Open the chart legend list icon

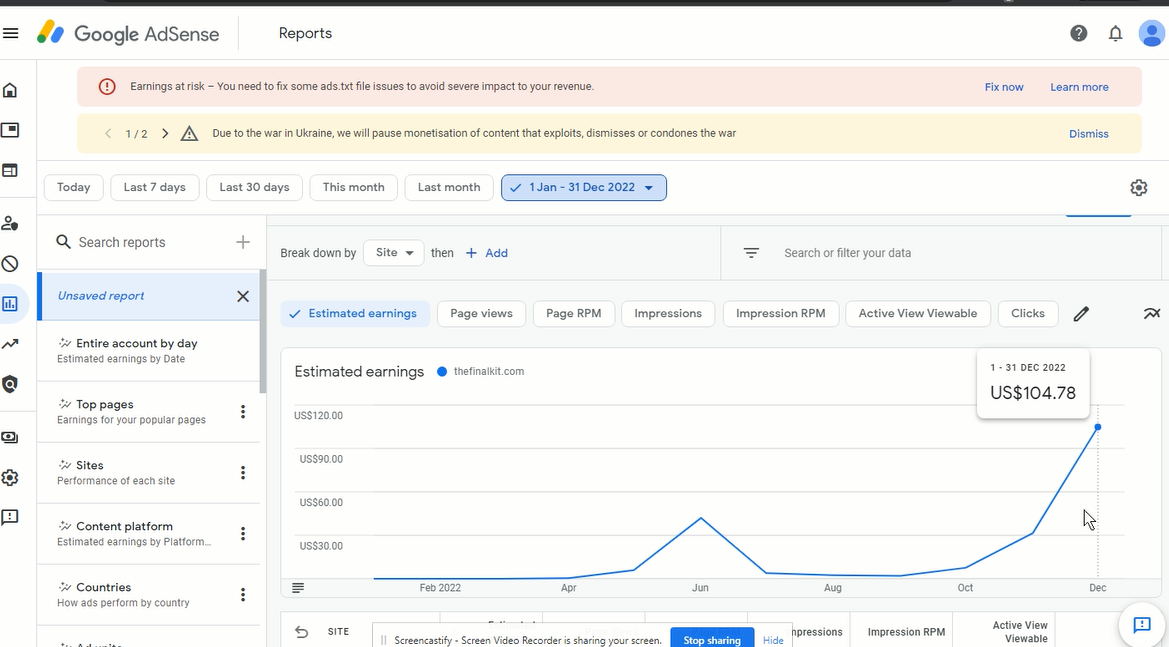(298, 588)
